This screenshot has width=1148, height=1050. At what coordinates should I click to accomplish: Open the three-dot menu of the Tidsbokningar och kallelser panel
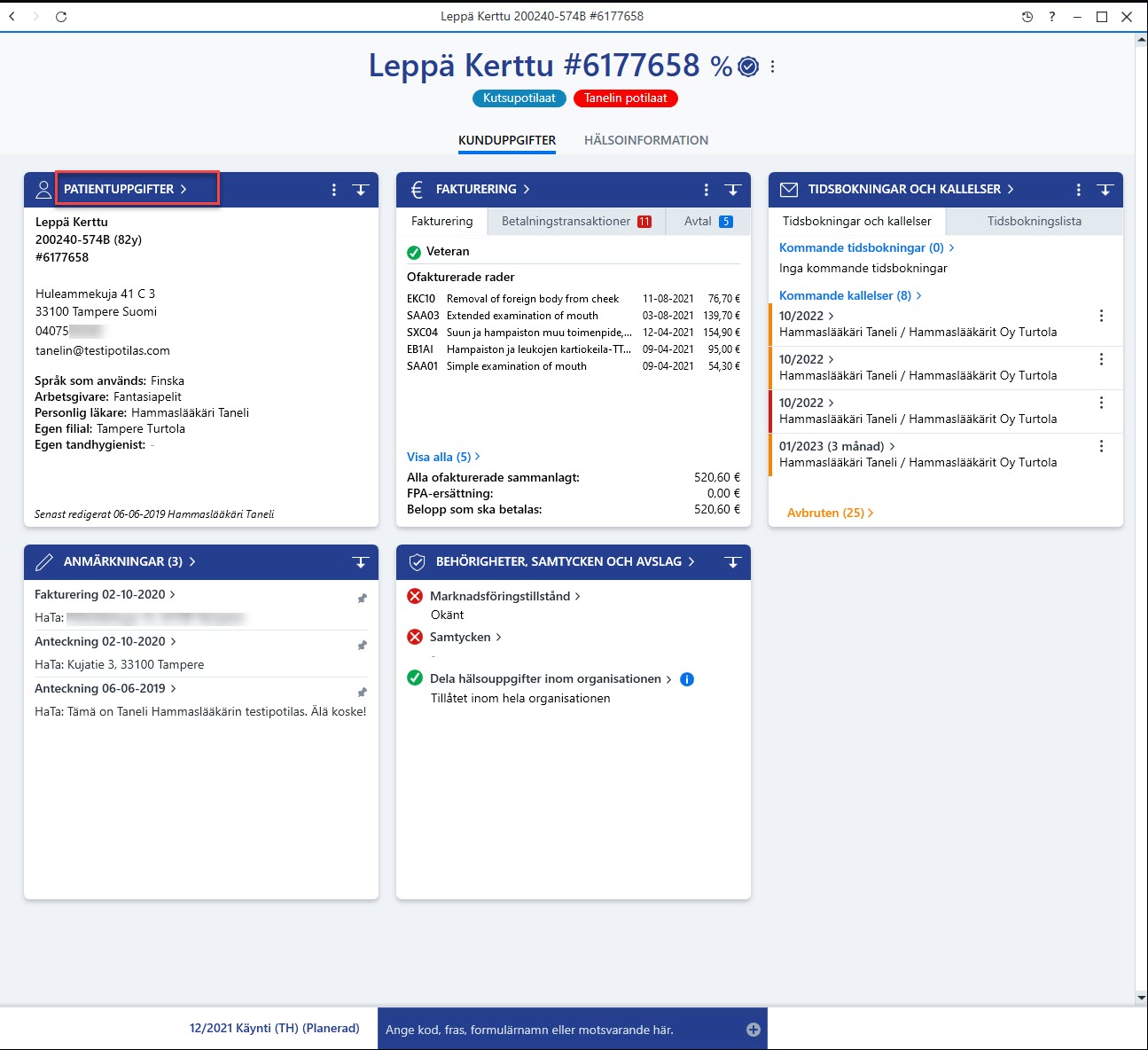1079,190
